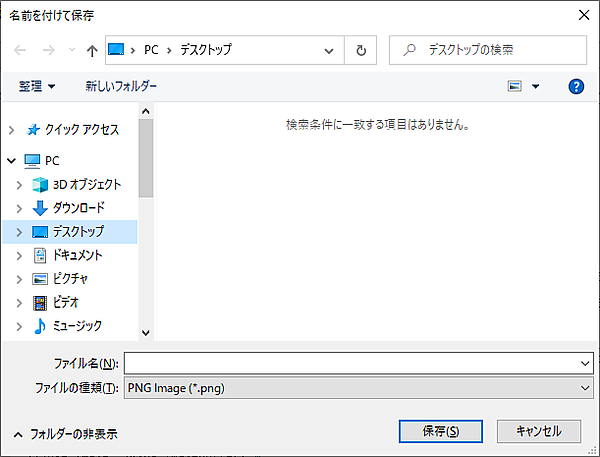The height and width of the screenshot is (457, 600).
Task: Open help with the blue question icon
Action: [x=576, y=87]
